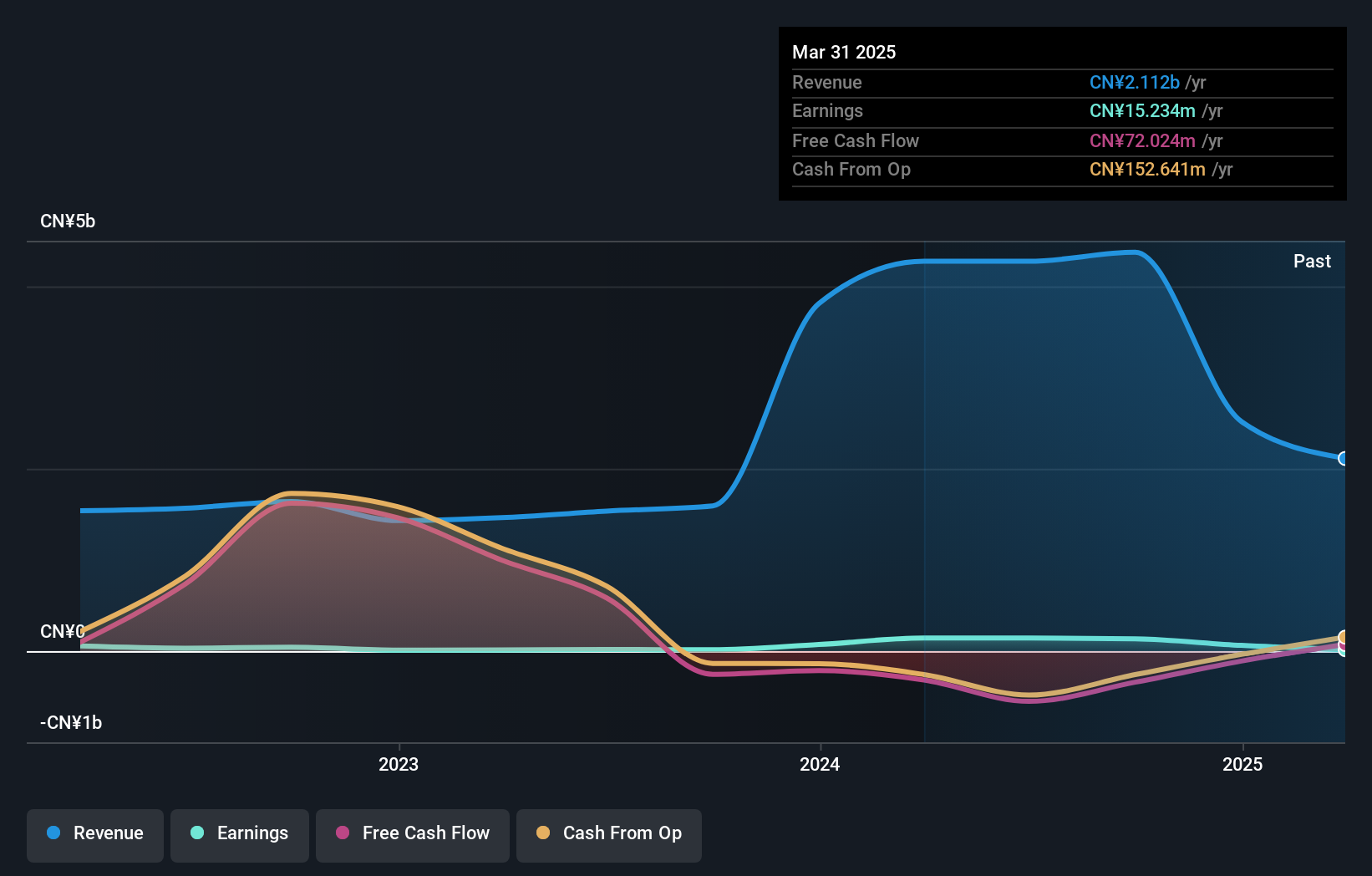Toggle the Earnings legend button
The width and height of the screenshot is (1372, 876).
(240, 835)
